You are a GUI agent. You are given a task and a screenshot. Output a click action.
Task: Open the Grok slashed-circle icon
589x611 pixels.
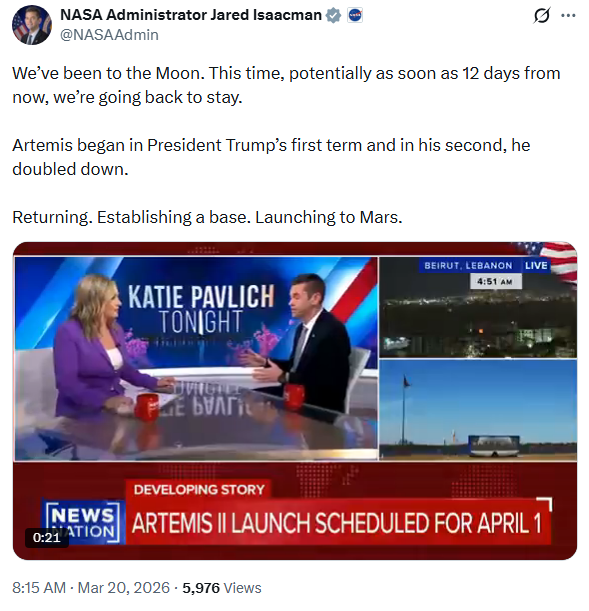(541, 16)
